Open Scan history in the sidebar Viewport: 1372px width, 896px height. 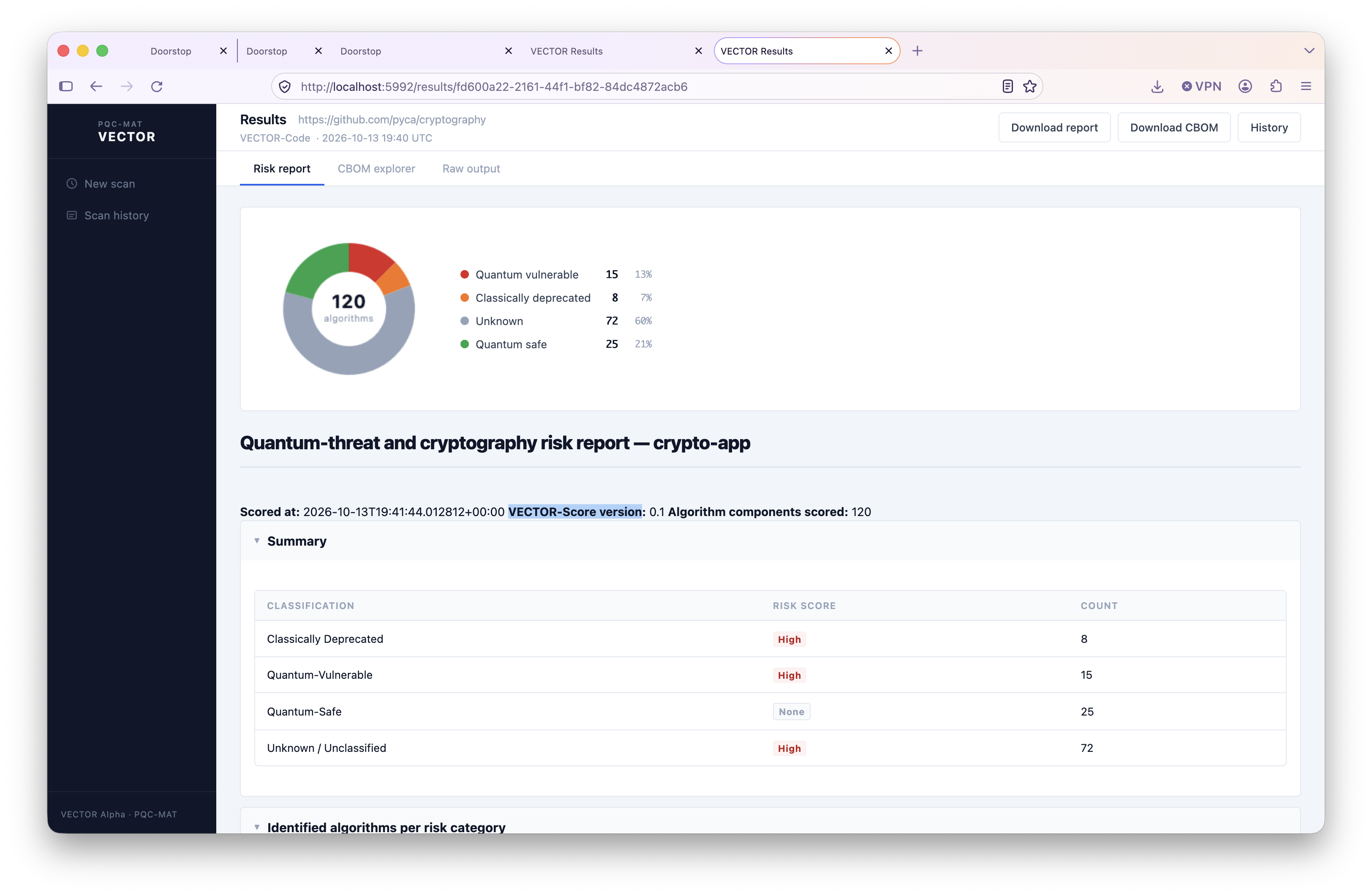click(117, 215)
